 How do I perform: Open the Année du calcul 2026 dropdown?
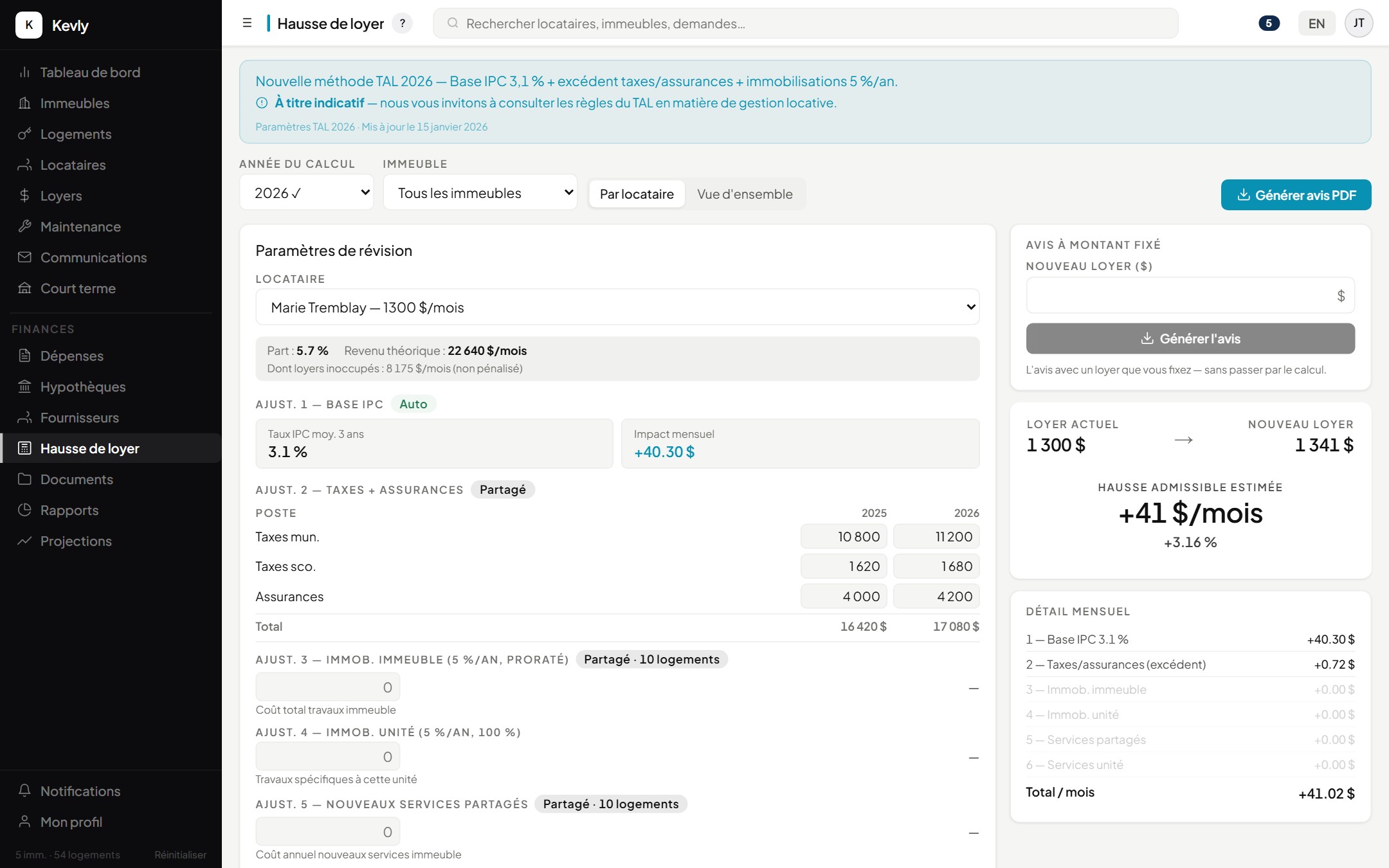coord(307,193)
